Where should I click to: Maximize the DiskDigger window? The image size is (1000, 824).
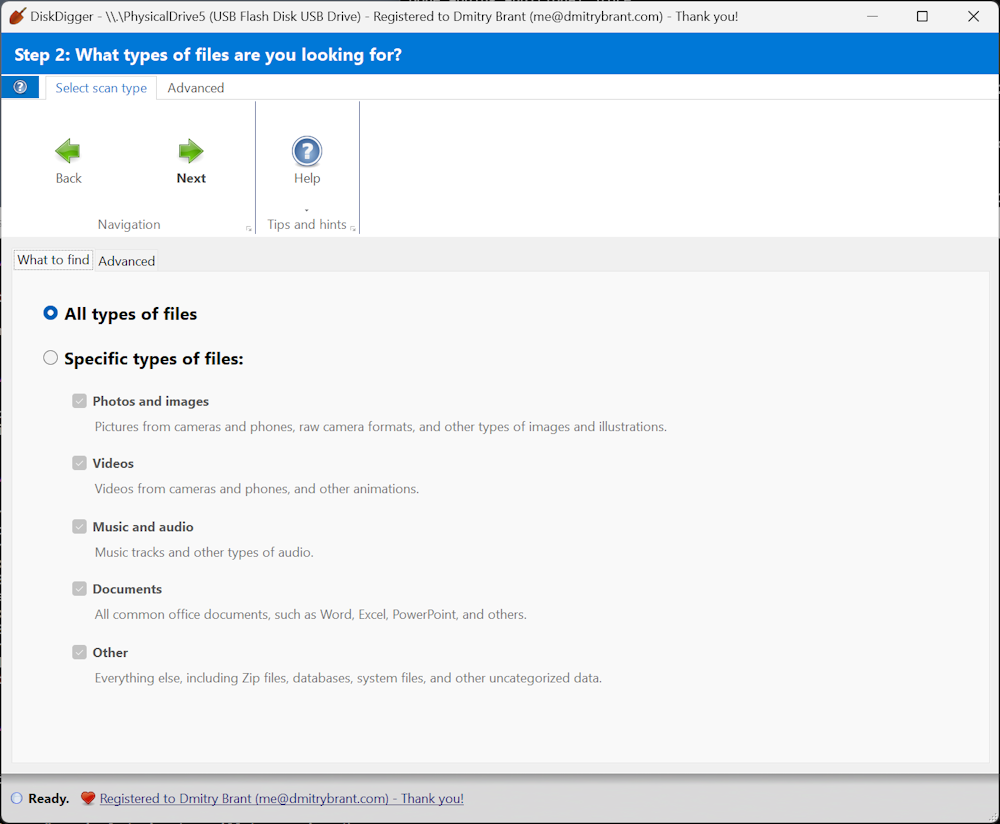coord(922,17)
